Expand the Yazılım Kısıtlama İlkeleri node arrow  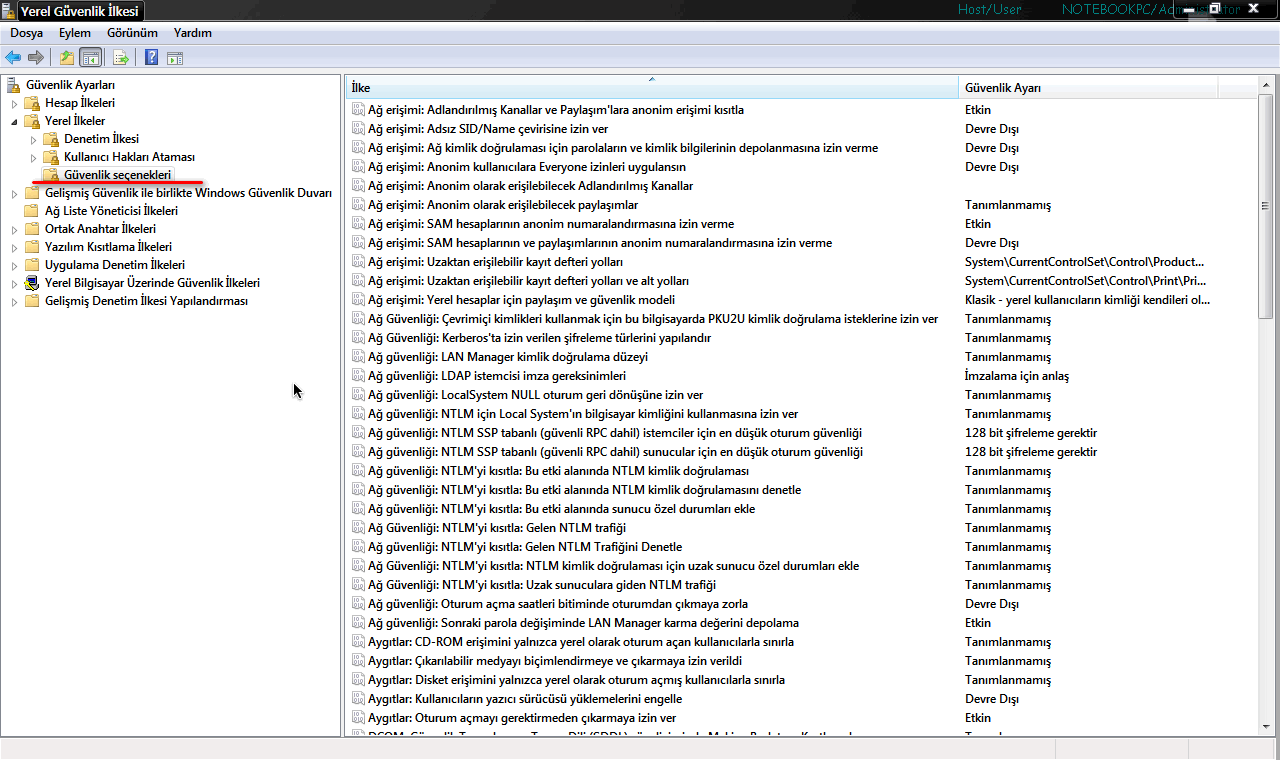point(14,247)
